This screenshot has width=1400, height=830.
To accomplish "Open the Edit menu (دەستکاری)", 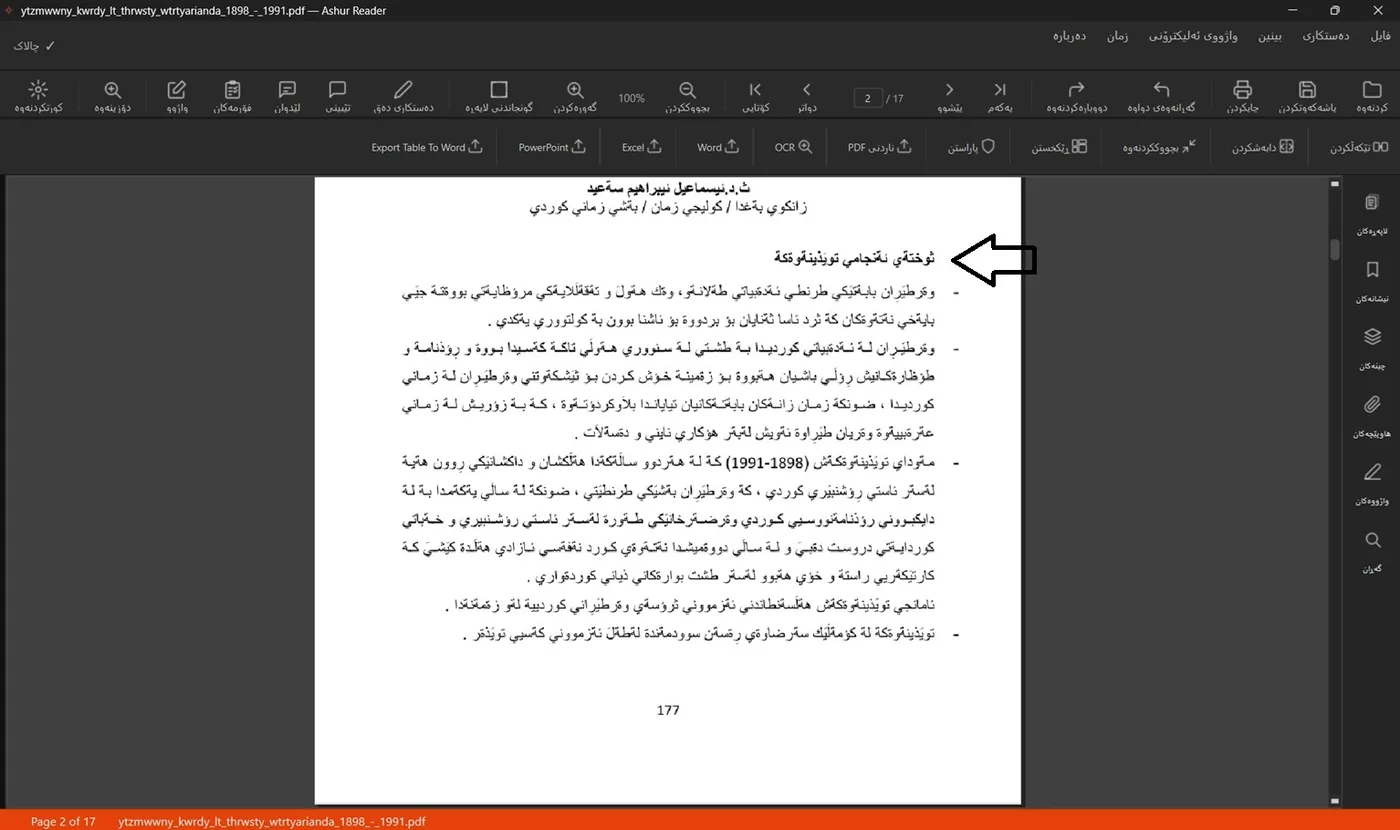I will click(x=1326, y=36).
